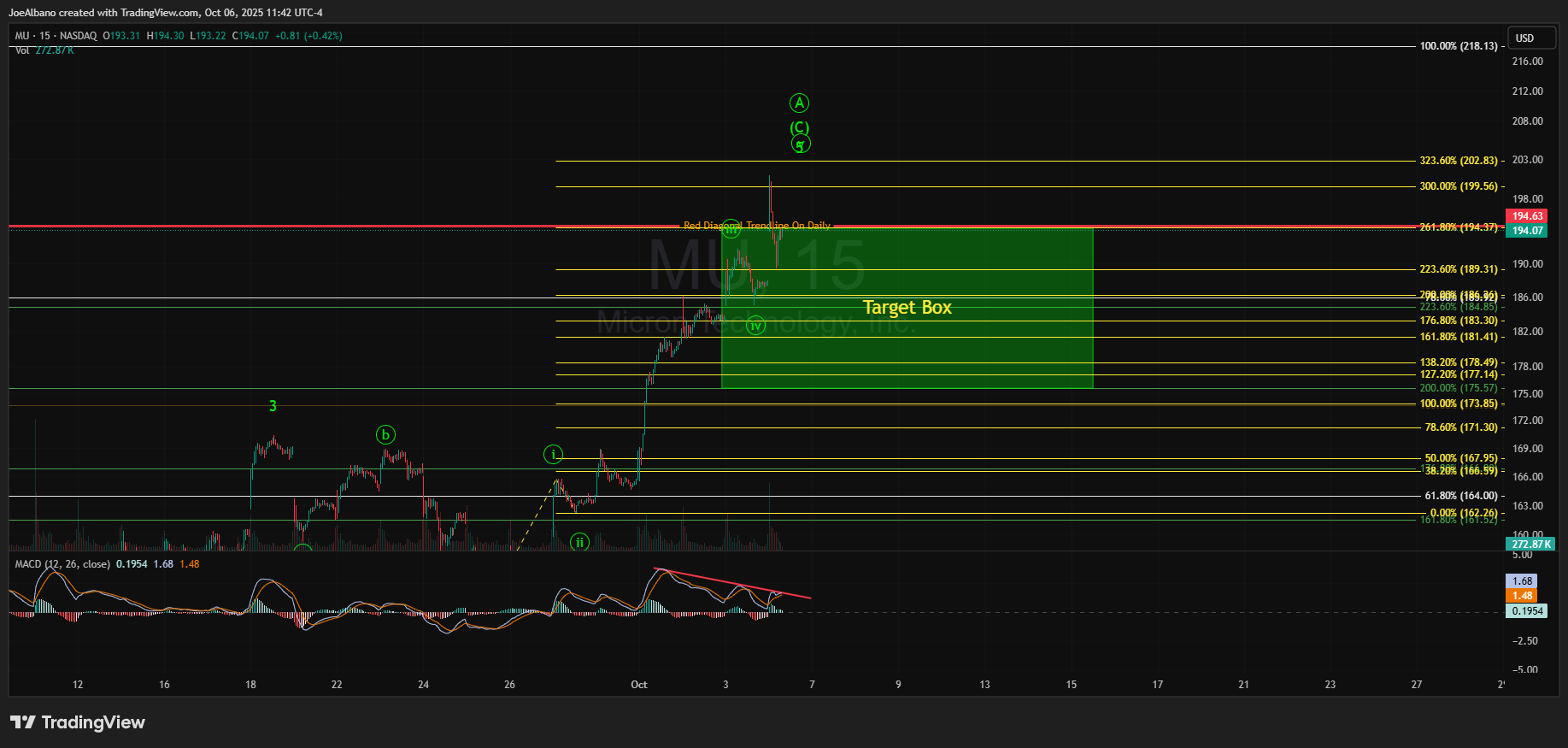This screenshot has height=748, width=1568.
Task: Click the green 194.07 last price tag
Action: (1527, 231)
